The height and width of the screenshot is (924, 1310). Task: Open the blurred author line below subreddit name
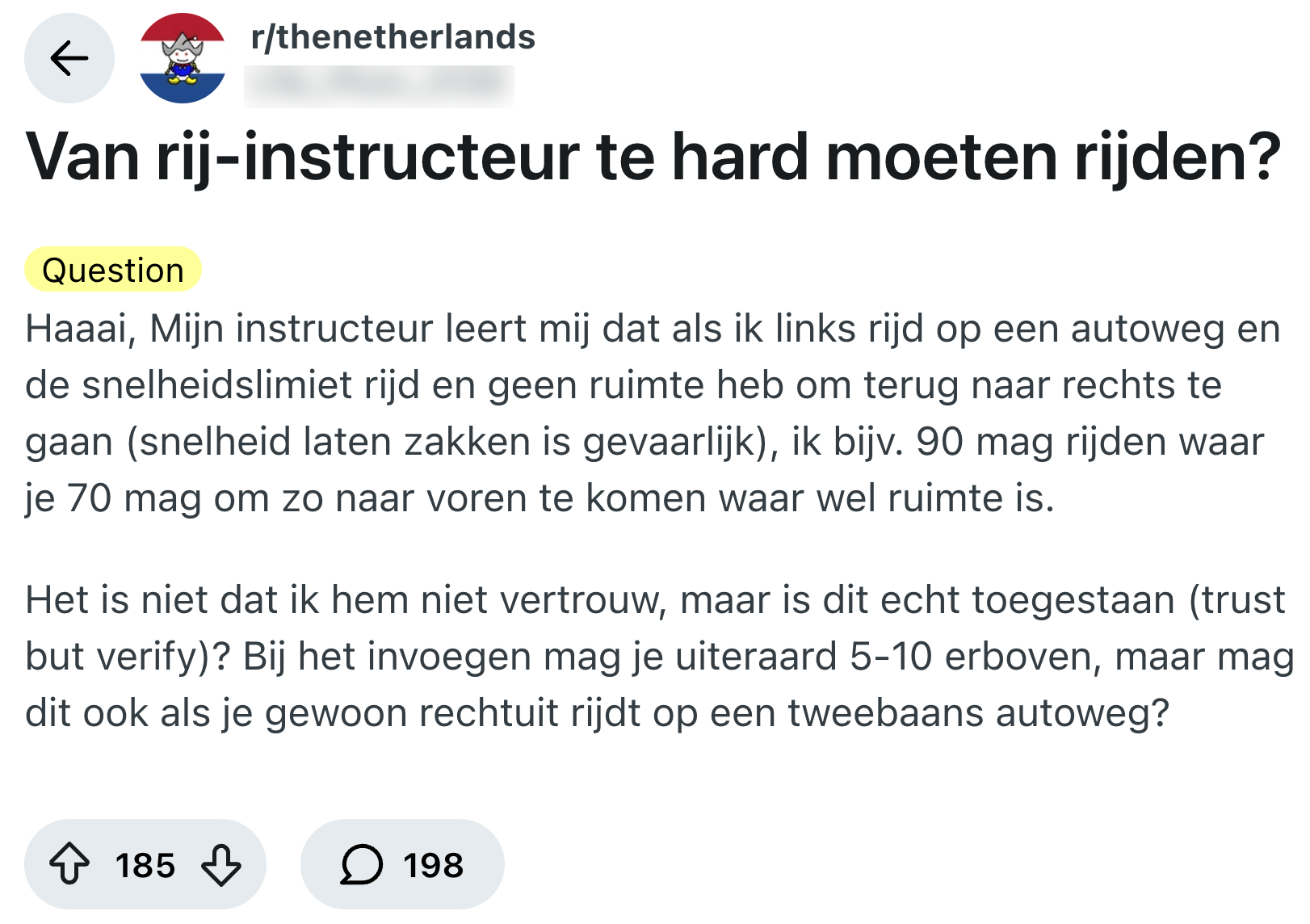379,84
